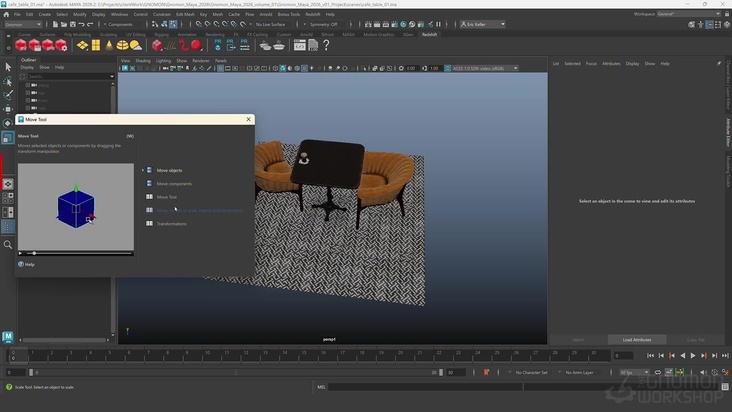Viewport: 732px width, 412px height.
Task: Close the Move Tool popup window
Action: click(x=248, y=119)
